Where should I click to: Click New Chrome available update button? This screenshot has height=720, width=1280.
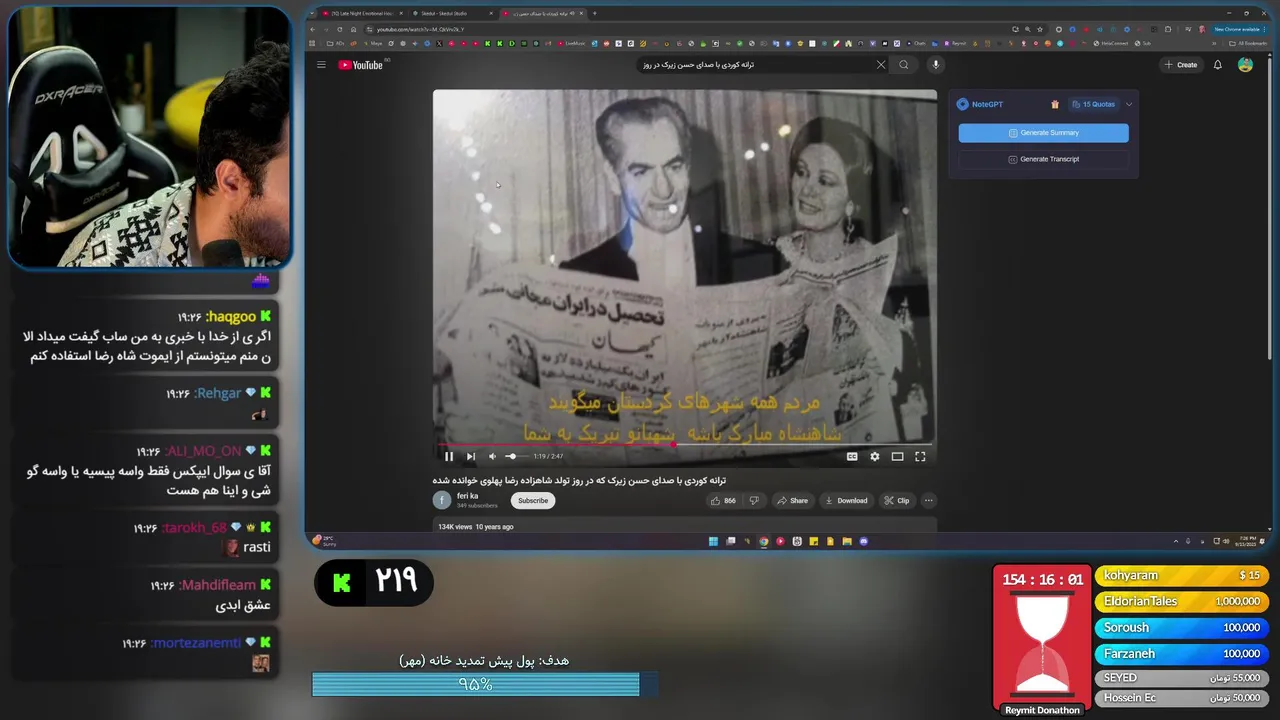click(1242, 29)
